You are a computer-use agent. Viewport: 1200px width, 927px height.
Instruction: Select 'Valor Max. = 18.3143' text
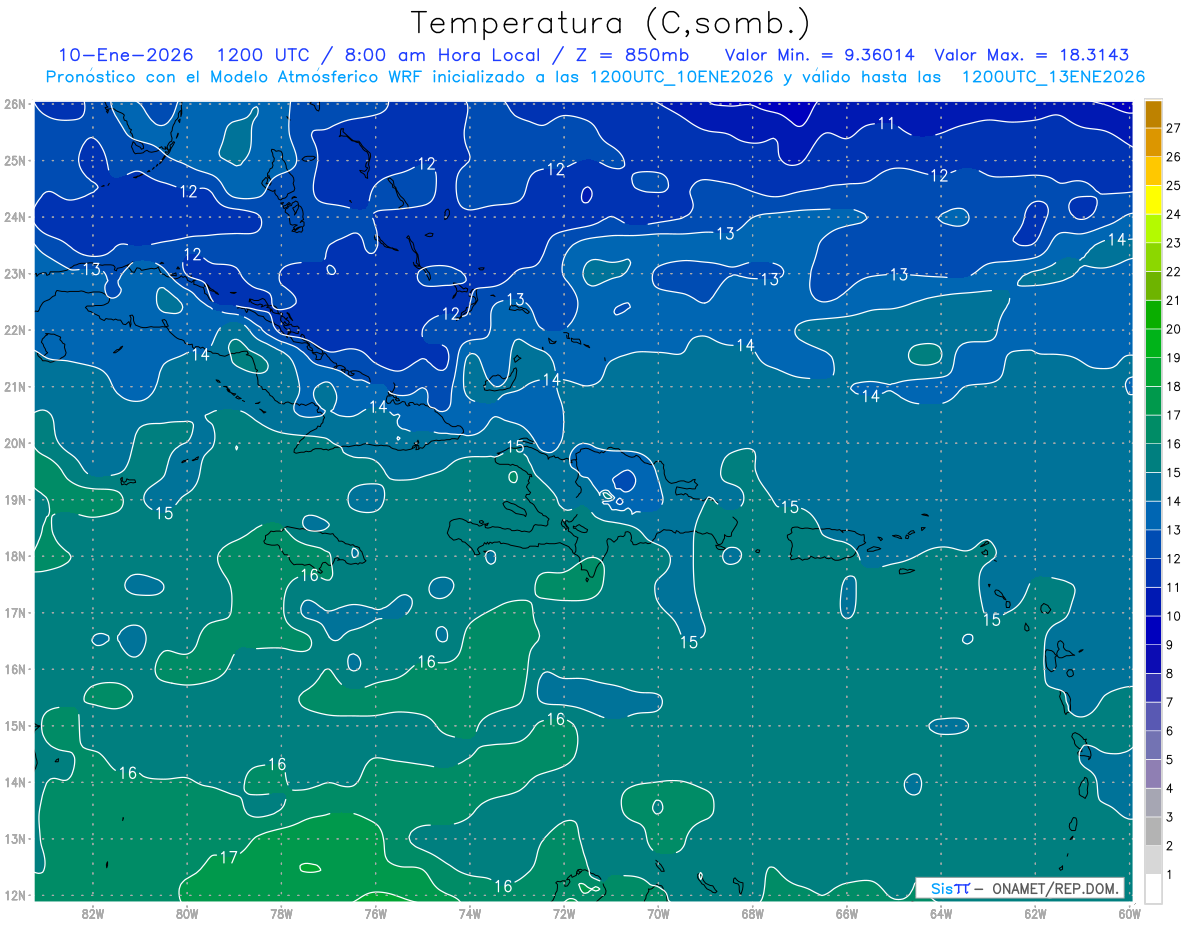tap(1032, 55)
